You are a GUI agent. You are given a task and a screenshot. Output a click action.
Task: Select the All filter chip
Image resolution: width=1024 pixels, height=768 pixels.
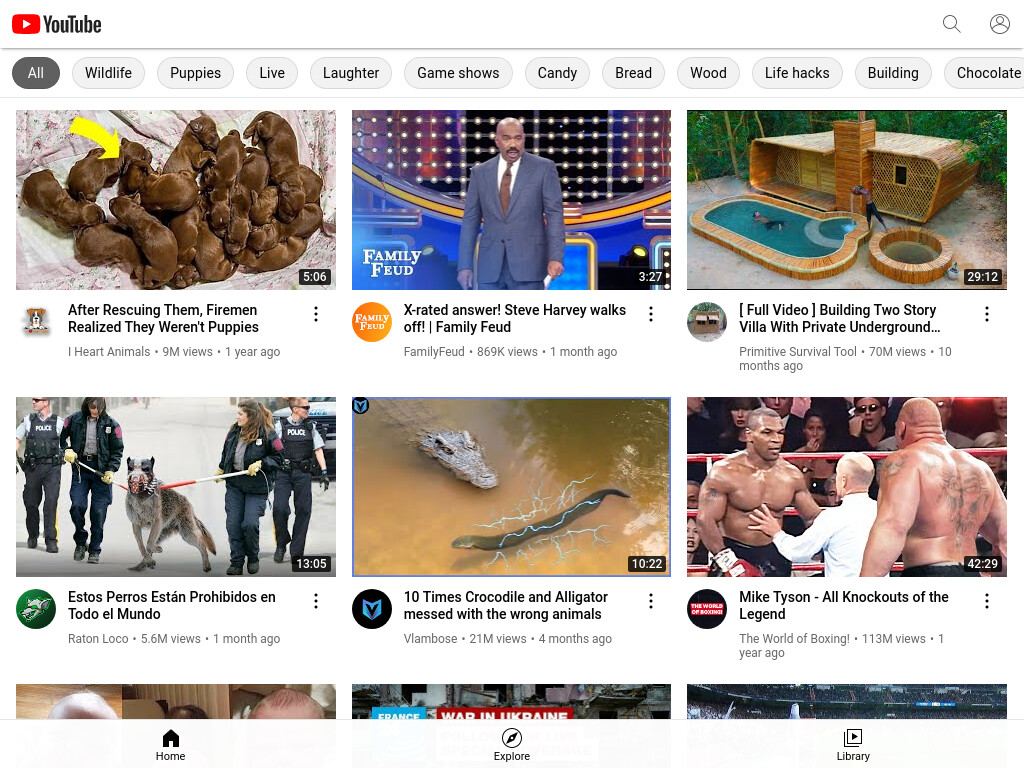point(36,73)
